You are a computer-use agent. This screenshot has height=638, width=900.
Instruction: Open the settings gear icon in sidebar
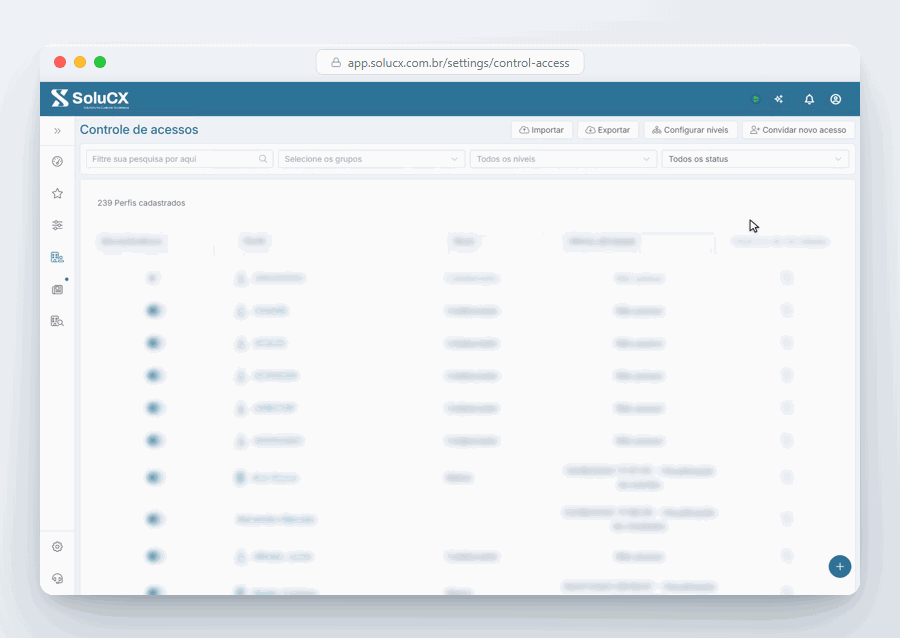[57, 547]
